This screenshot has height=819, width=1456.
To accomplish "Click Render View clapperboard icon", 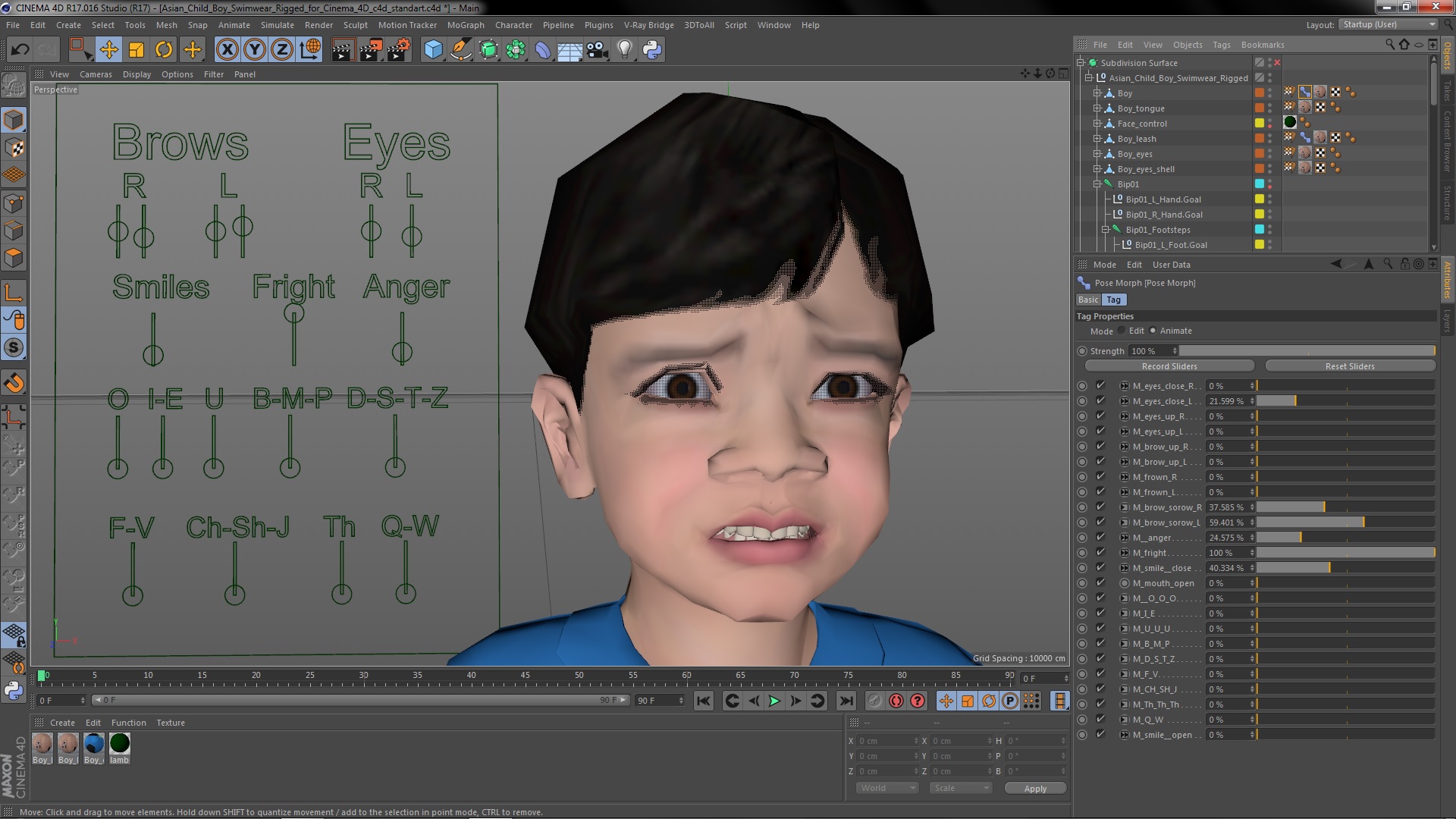I will tap(342, 50).
